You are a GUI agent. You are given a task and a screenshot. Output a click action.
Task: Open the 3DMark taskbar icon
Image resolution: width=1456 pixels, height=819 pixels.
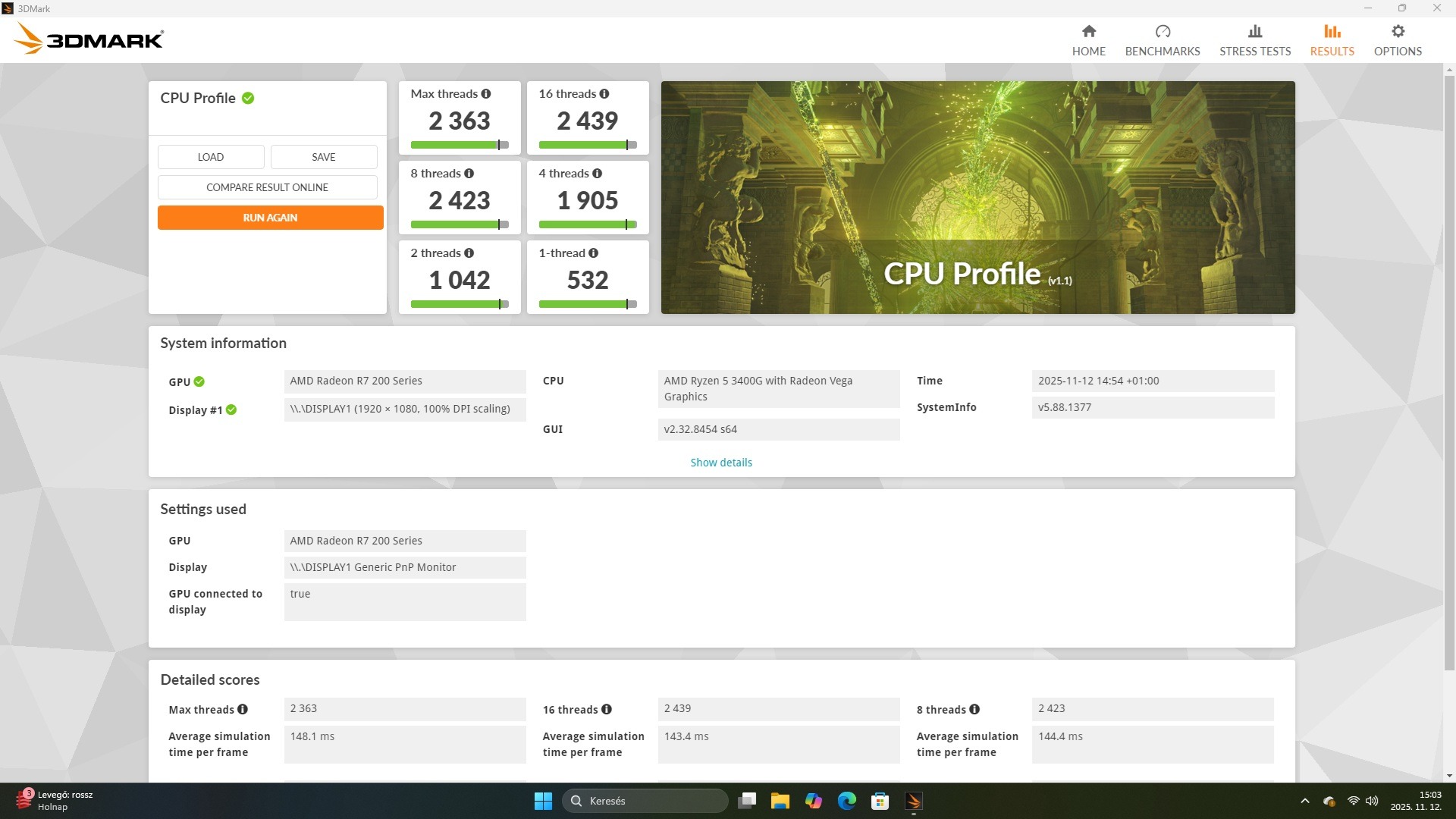point(914,801)
